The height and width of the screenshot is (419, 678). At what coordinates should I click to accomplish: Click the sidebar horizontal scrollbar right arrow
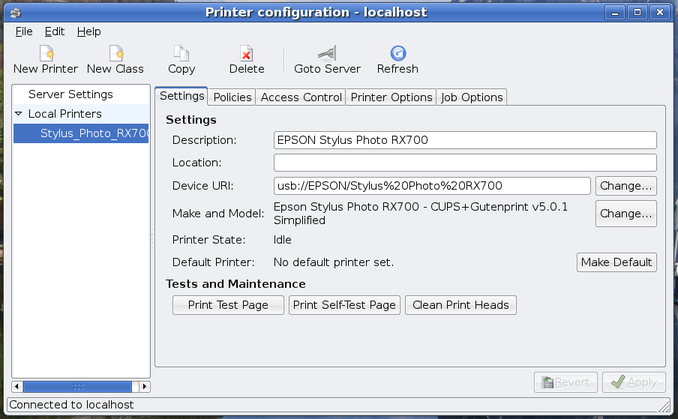(x=145, y=387)
